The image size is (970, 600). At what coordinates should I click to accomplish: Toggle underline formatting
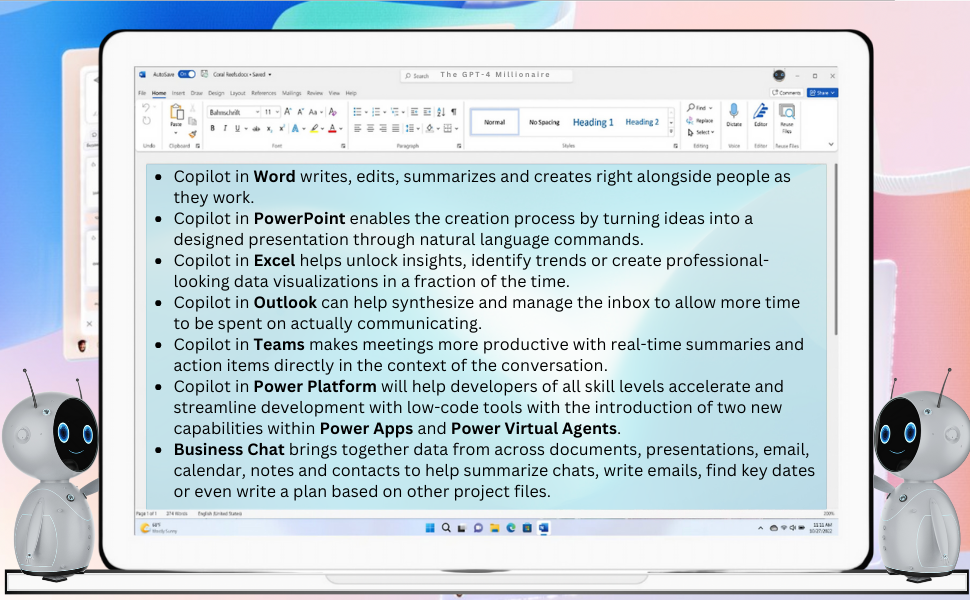point(236,128)
